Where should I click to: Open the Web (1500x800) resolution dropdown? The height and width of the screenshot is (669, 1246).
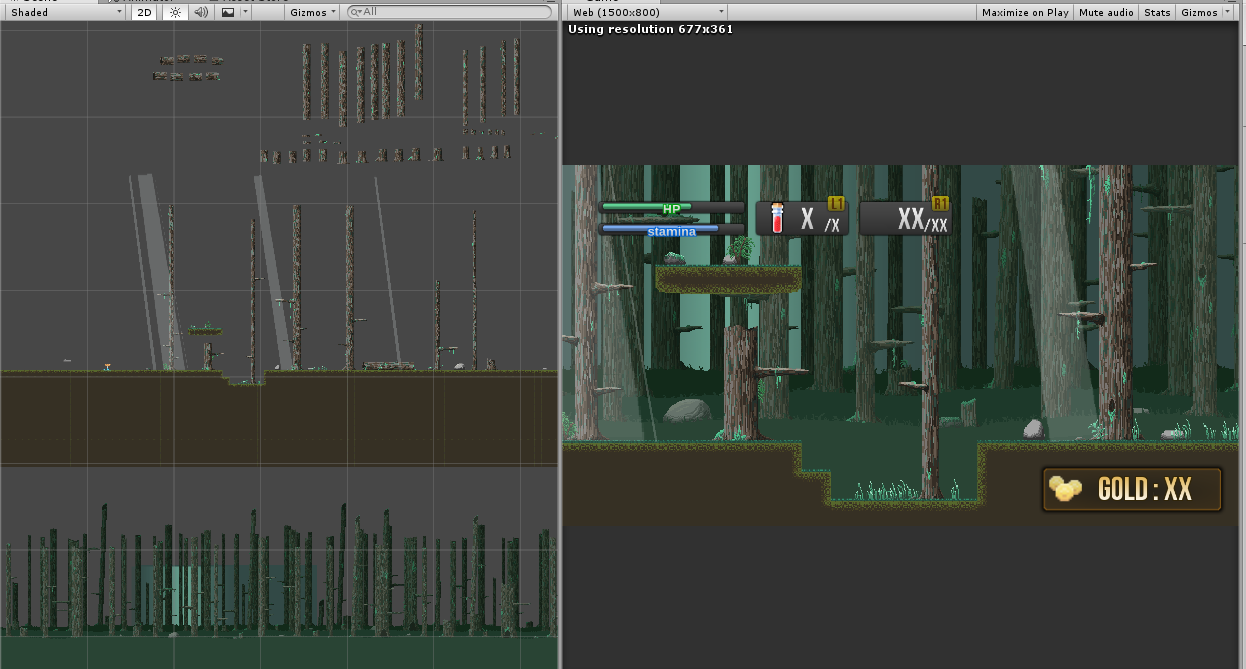(x=645, y=12)
